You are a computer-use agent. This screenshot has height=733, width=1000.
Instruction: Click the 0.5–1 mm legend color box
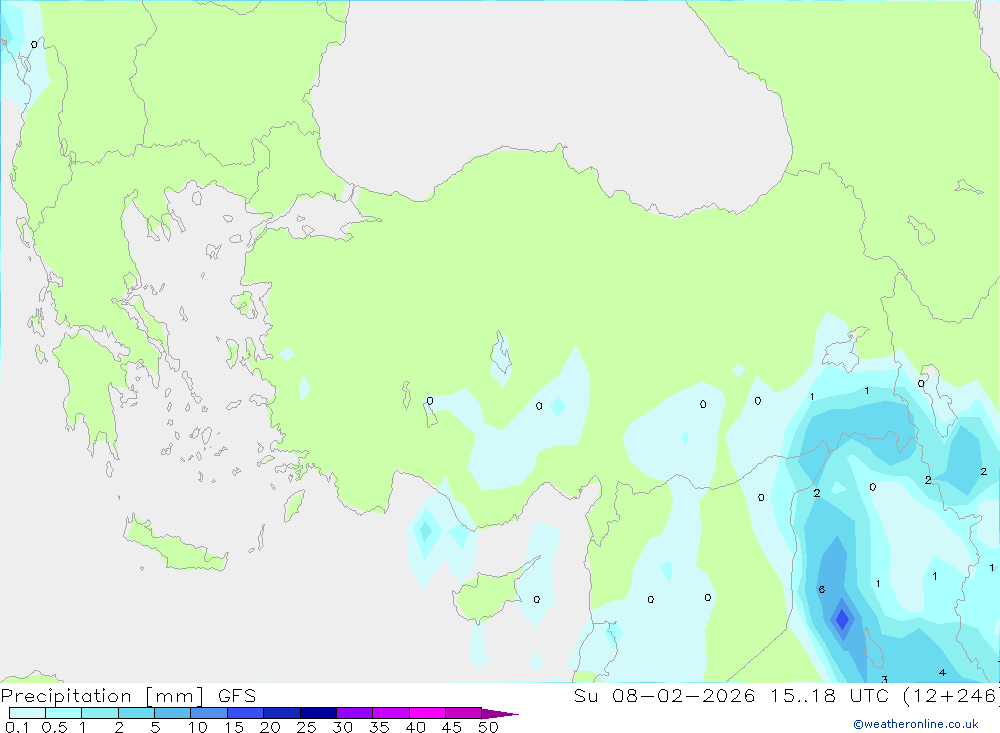[x=64, y=713]
